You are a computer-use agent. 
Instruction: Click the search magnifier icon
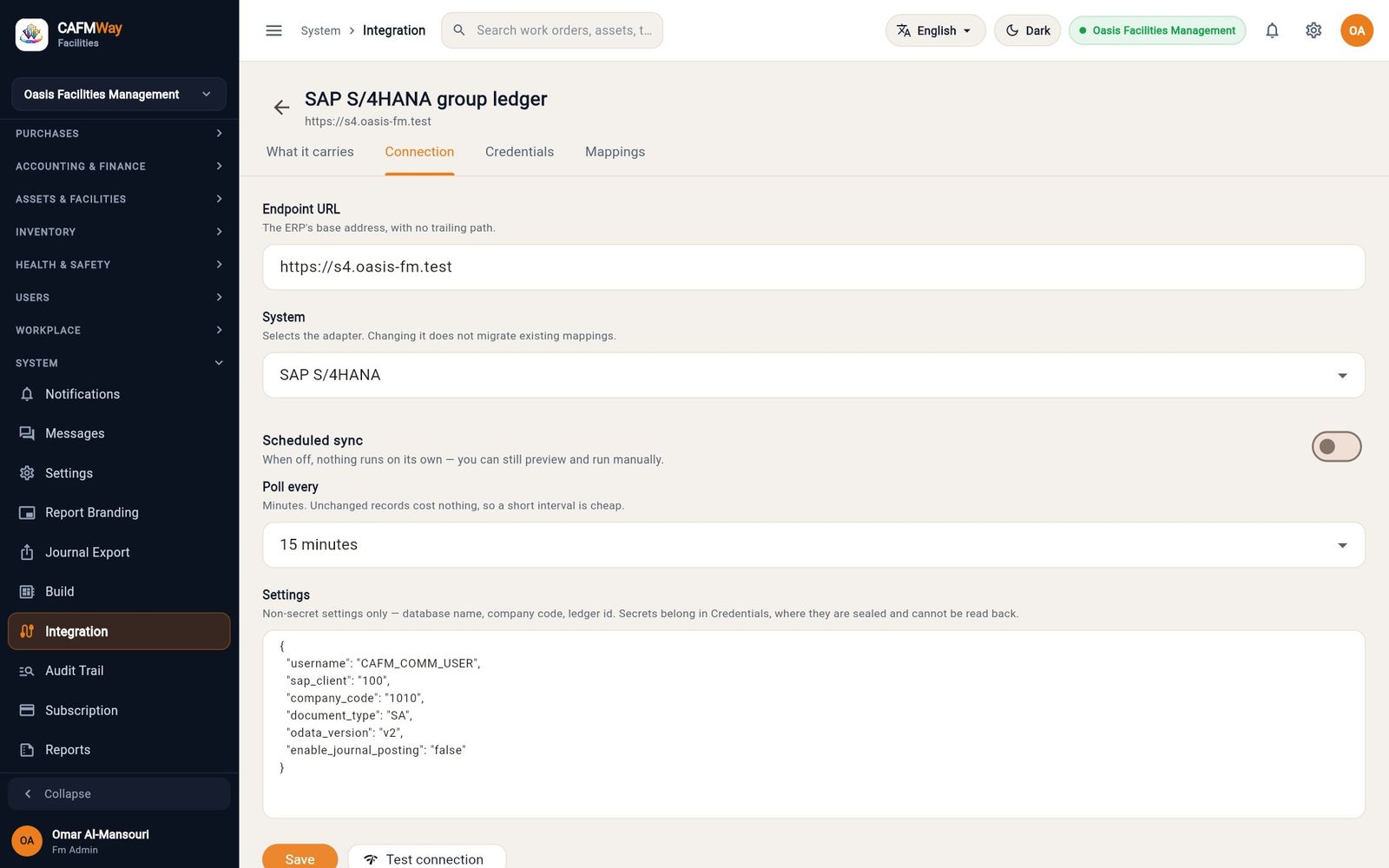pyautogui.click(x=459, y=30)
